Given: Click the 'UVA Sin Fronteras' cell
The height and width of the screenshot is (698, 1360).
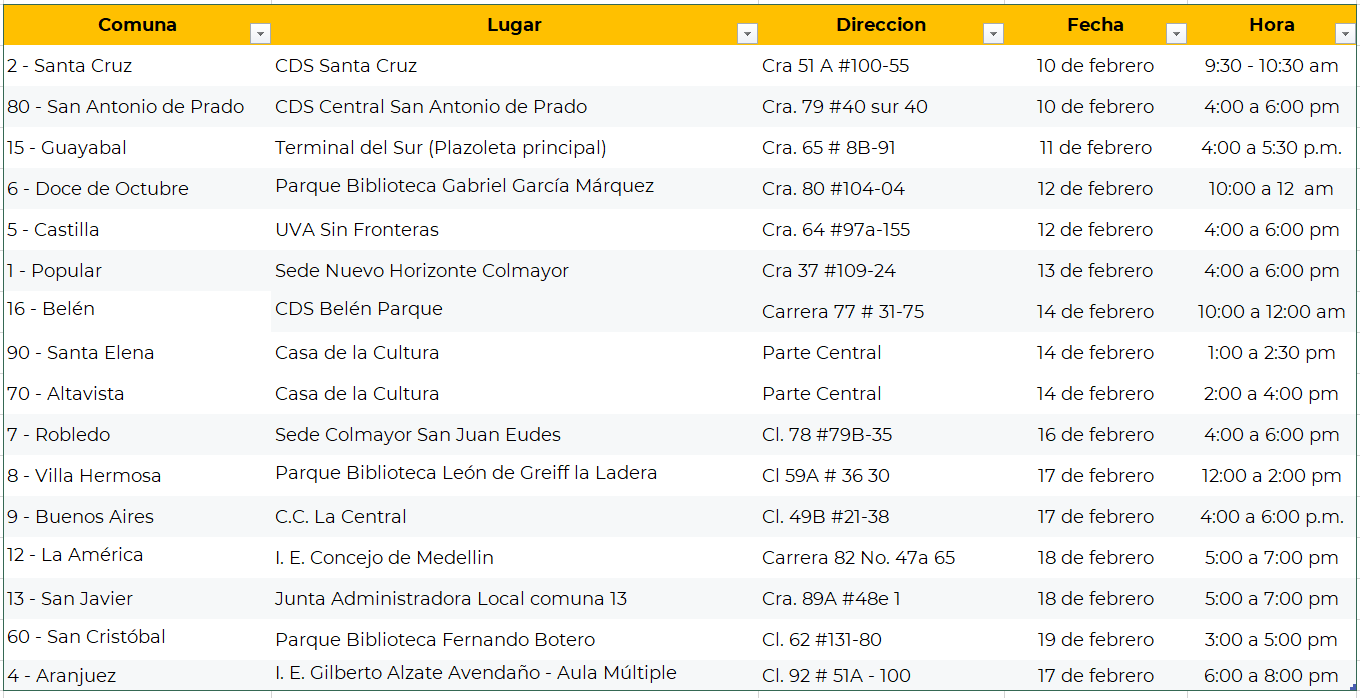Looking at the screenshot, I should 357,230.
